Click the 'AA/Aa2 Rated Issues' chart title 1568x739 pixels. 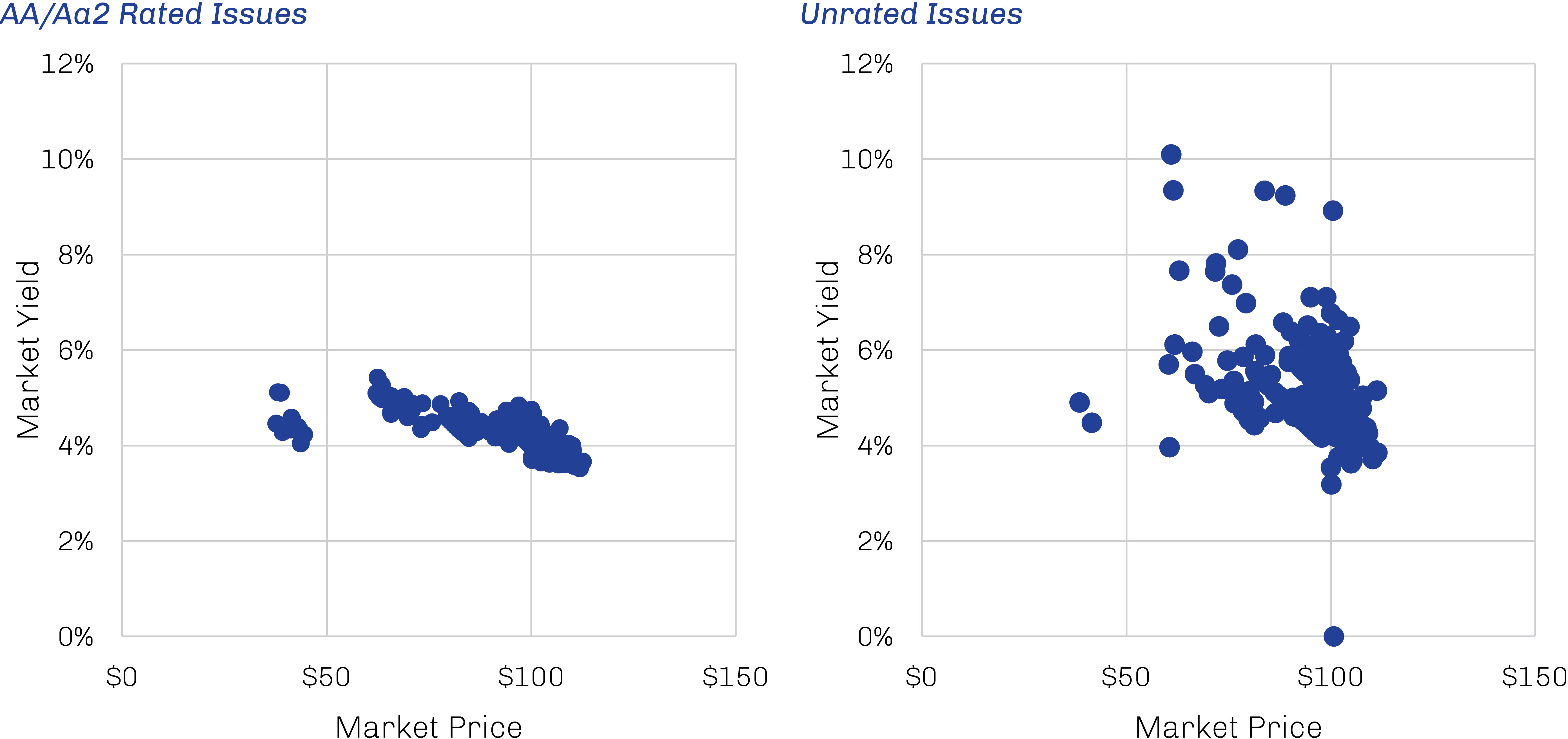pyautogui.click(x=153, y=14)
